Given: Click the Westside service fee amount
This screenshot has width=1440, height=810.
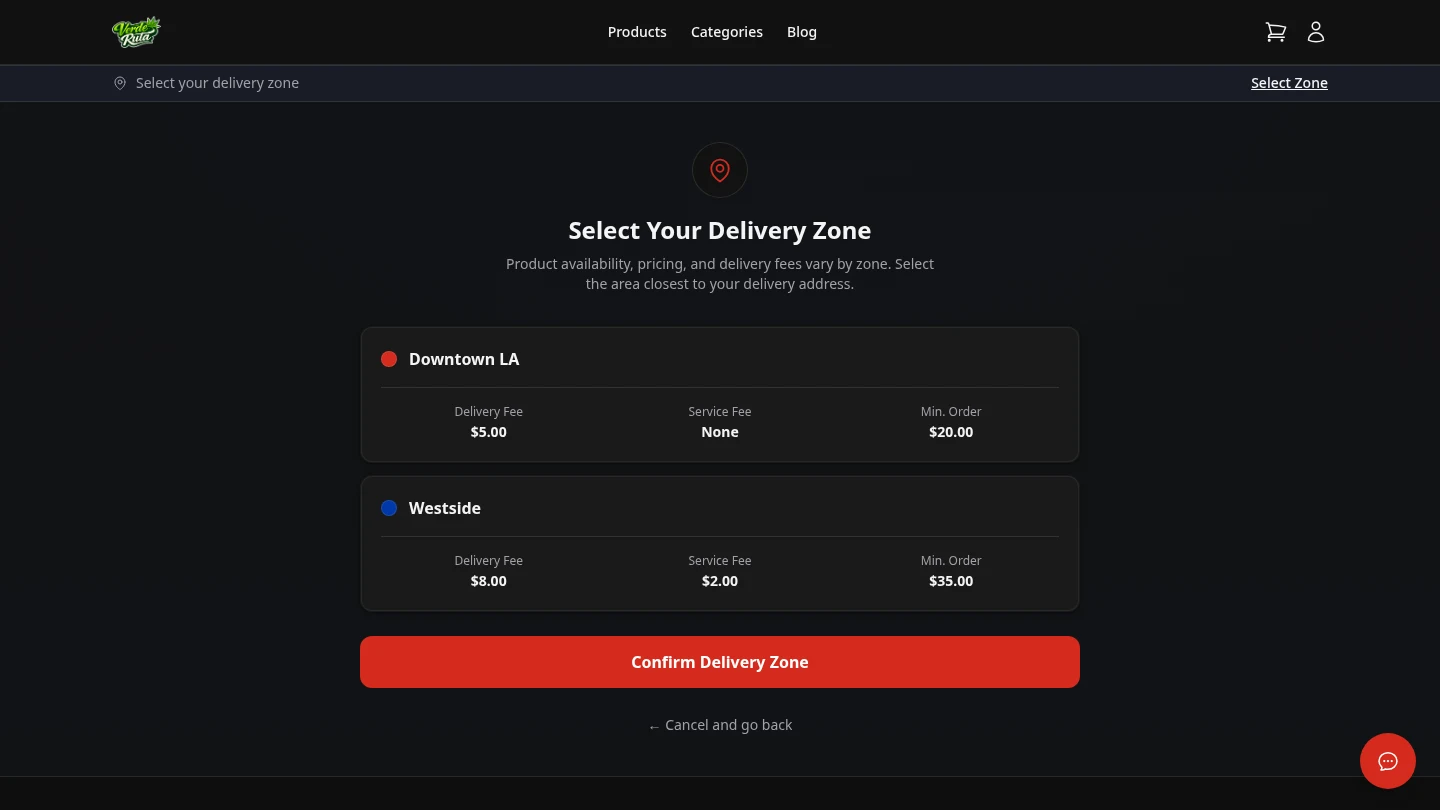Looking at the screenshot, I should pos(720,580).
